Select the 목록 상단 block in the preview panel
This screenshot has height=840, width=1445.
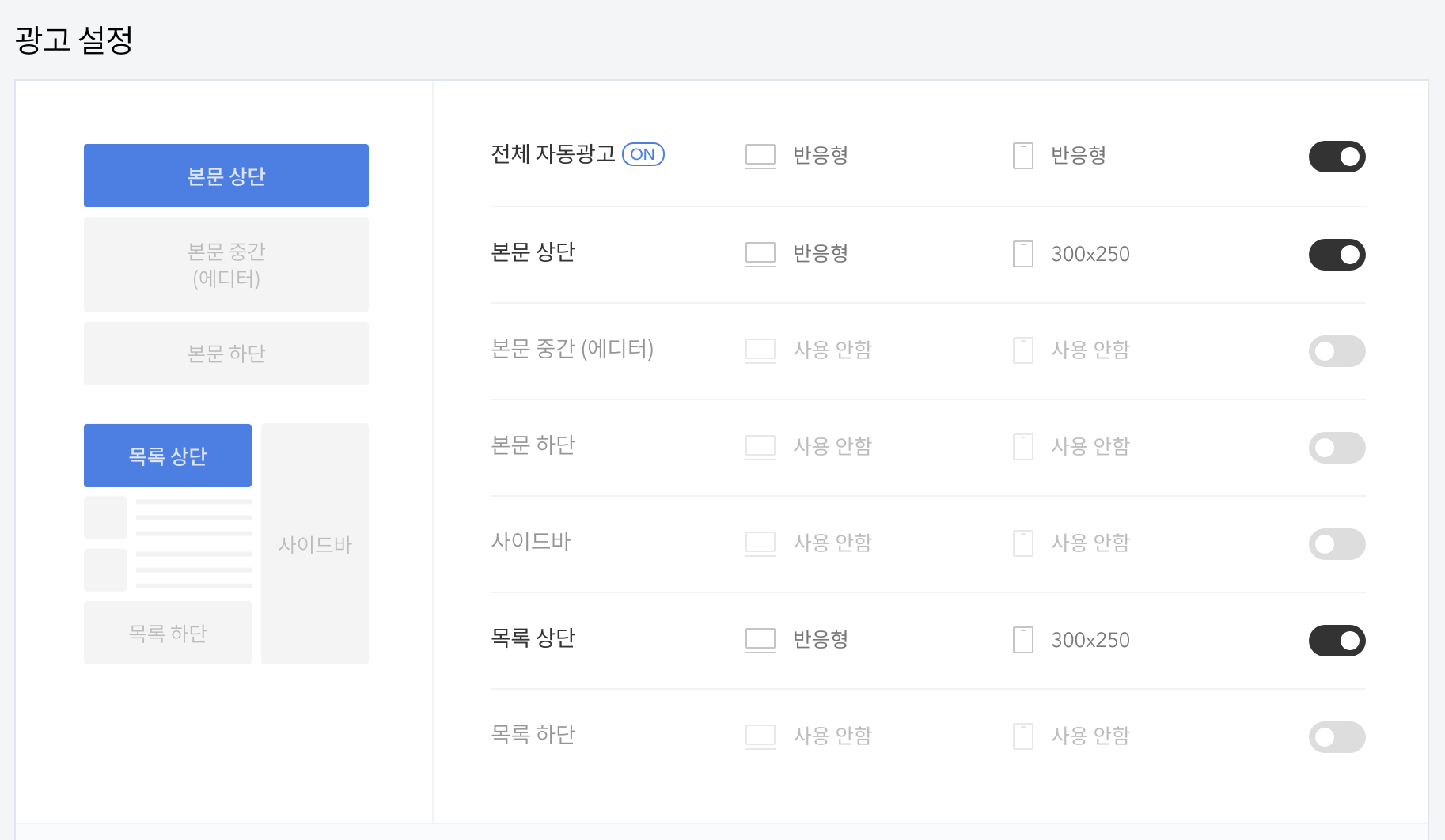[167, 455]
